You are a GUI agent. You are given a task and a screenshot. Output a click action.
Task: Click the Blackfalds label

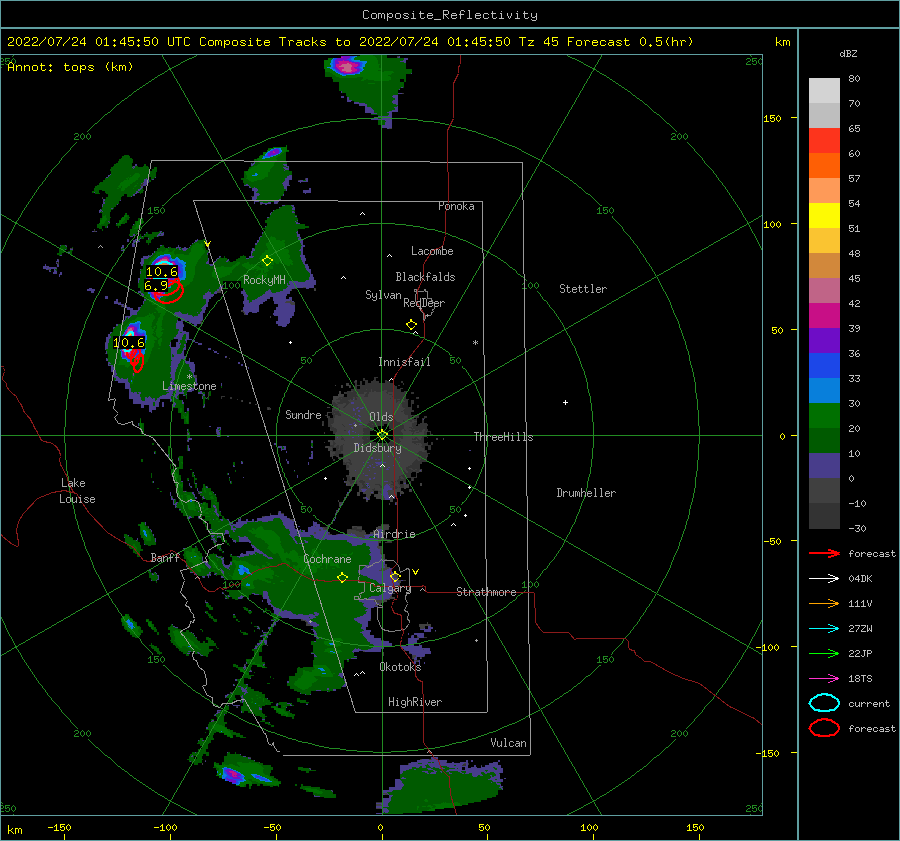click(x=425, y=277)
